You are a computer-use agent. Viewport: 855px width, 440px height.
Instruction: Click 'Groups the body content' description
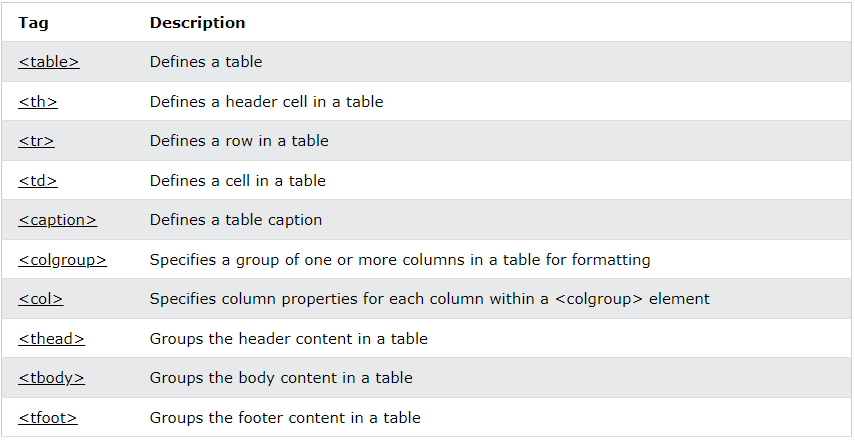click(281, 378)
